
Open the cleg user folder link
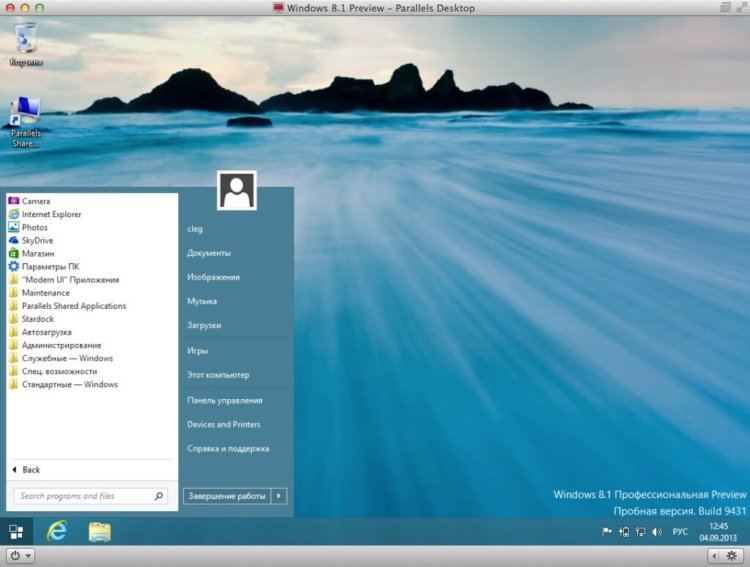point(195,229)
